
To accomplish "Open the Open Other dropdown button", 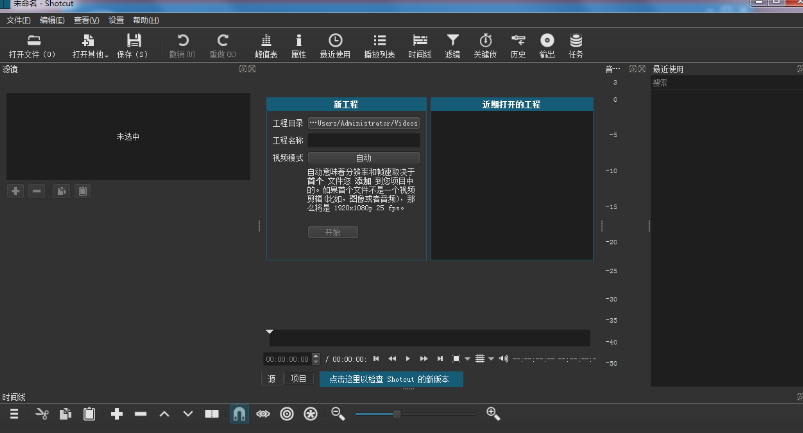I will 90,46.
